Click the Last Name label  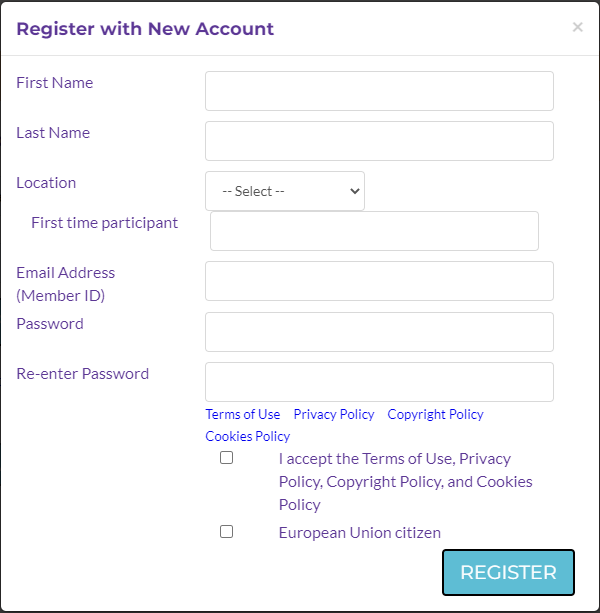tap(53, 133)
